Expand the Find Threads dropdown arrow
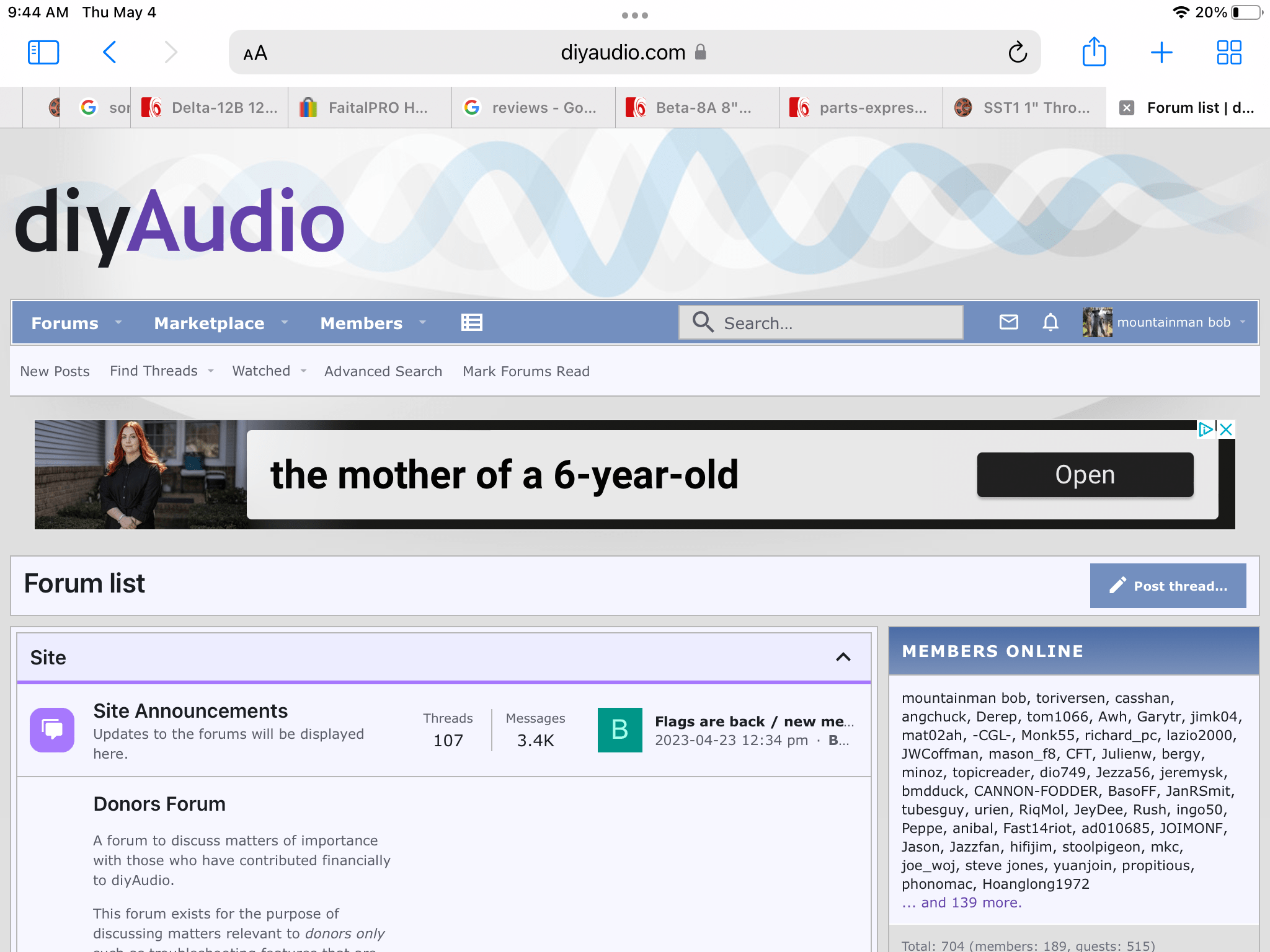Screen dimensions: 1270x952 (211, 371)
